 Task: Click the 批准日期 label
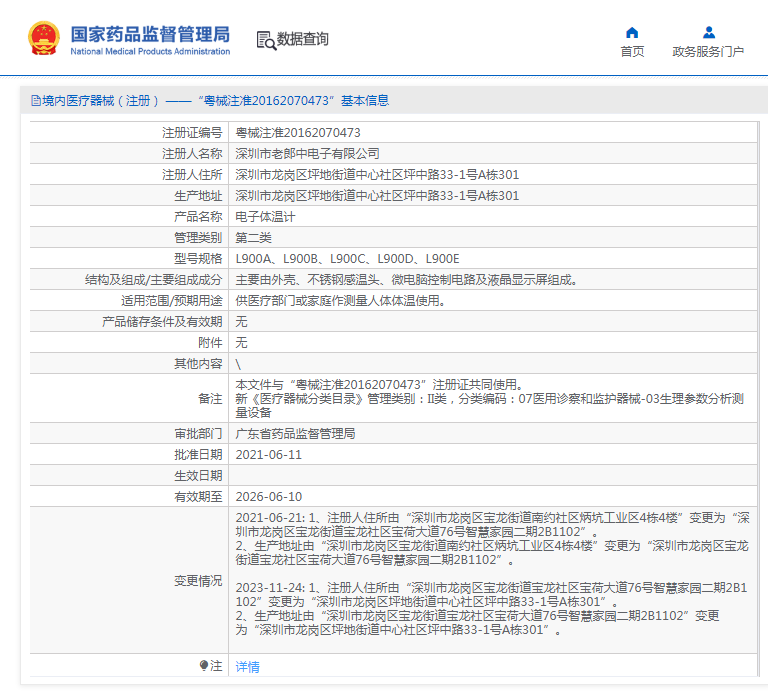(x=198, y=455)
